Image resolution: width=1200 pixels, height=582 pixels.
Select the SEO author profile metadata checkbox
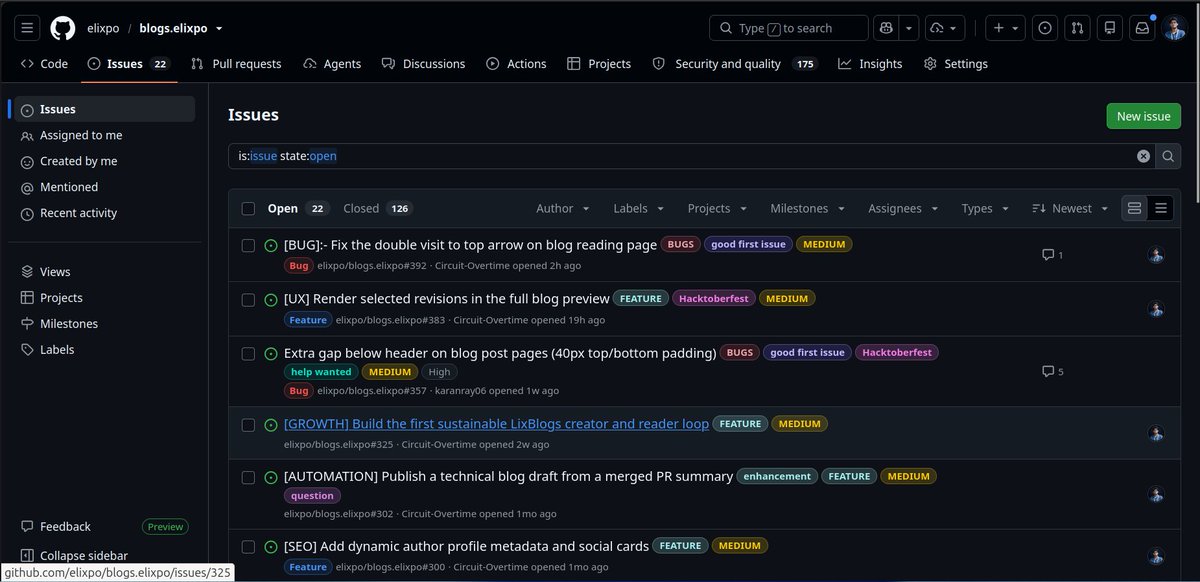pos(248,547)
